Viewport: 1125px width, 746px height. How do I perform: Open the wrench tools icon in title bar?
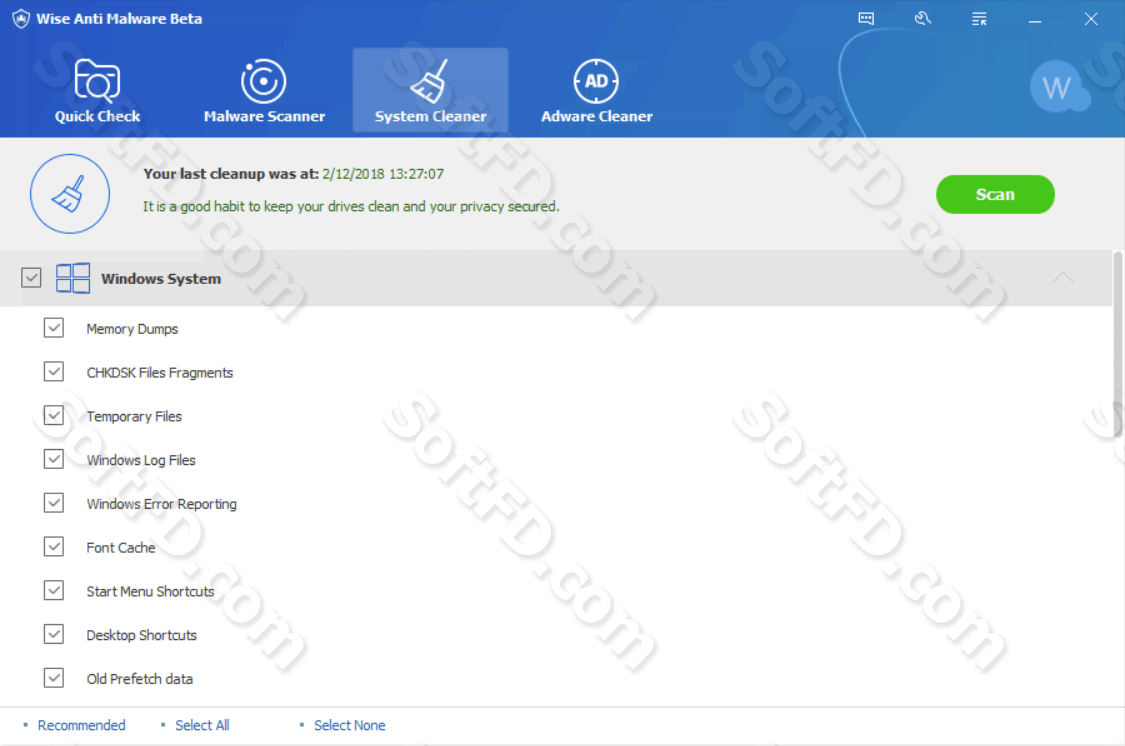923,19
